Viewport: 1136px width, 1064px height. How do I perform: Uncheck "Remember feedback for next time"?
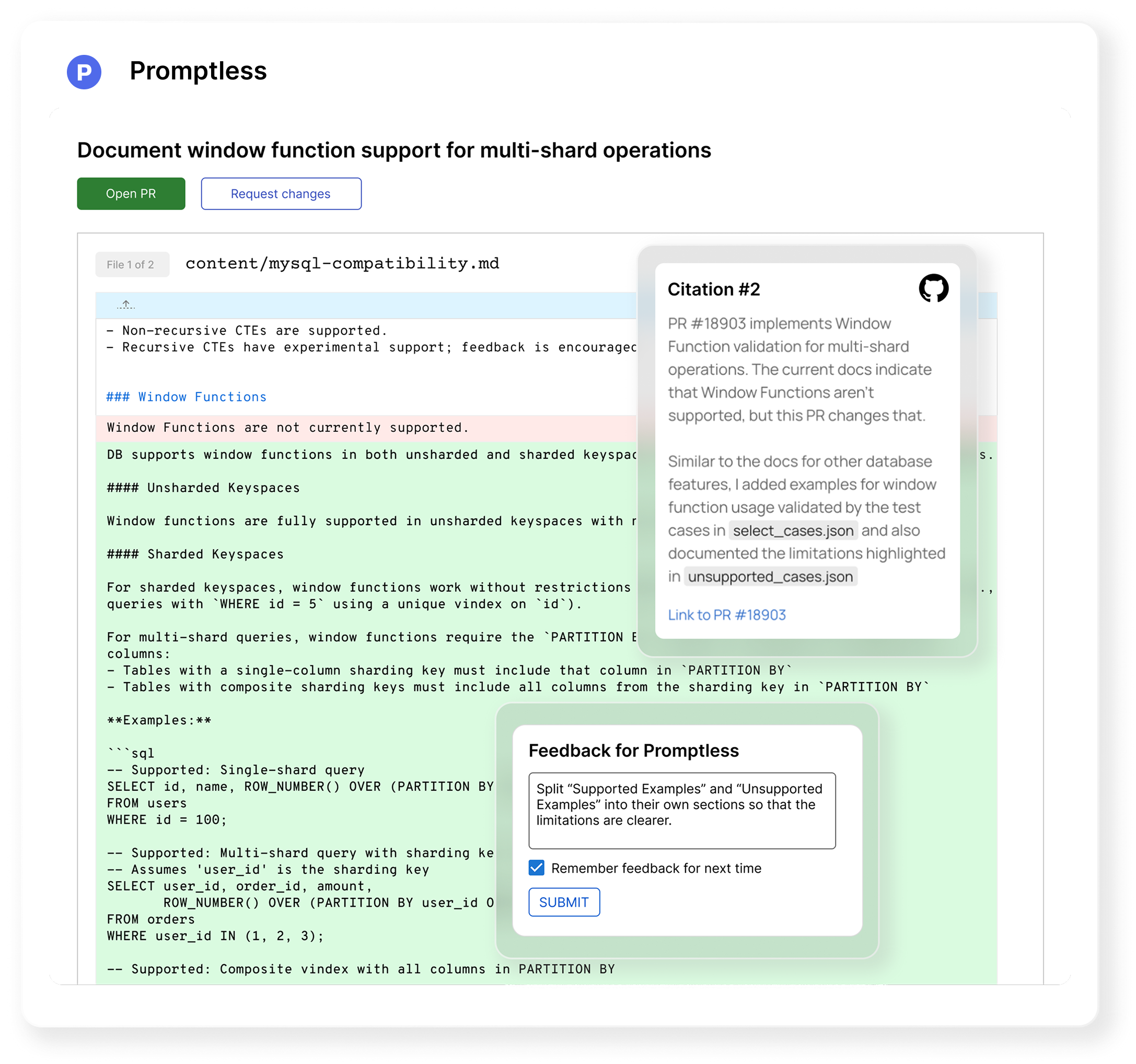[536, 868]
